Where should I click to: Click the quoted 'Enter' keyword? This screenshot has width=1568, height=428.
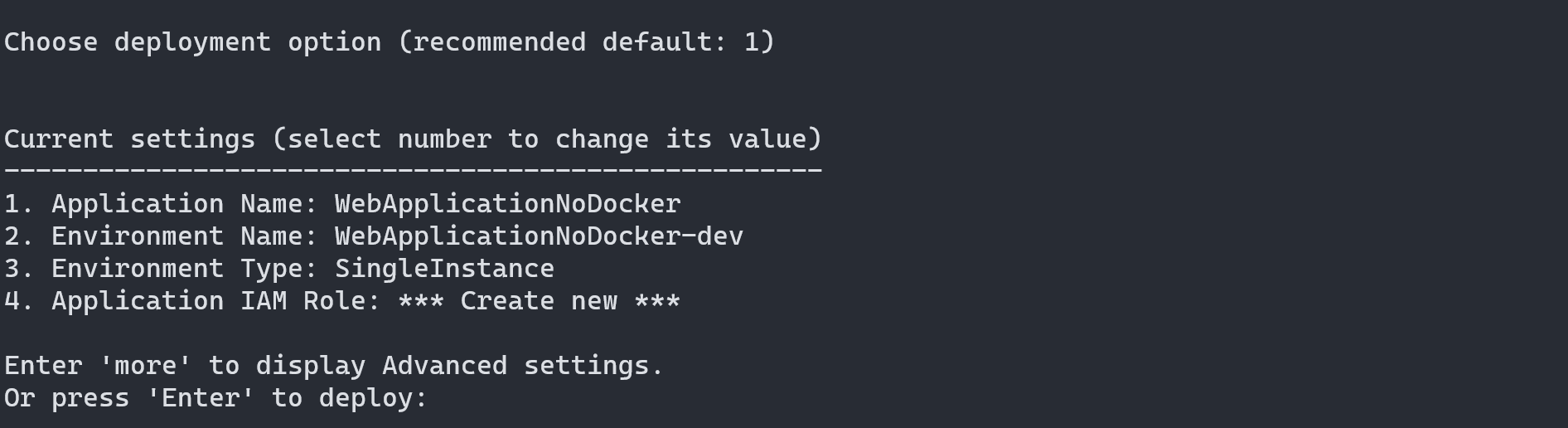(201, 398)
